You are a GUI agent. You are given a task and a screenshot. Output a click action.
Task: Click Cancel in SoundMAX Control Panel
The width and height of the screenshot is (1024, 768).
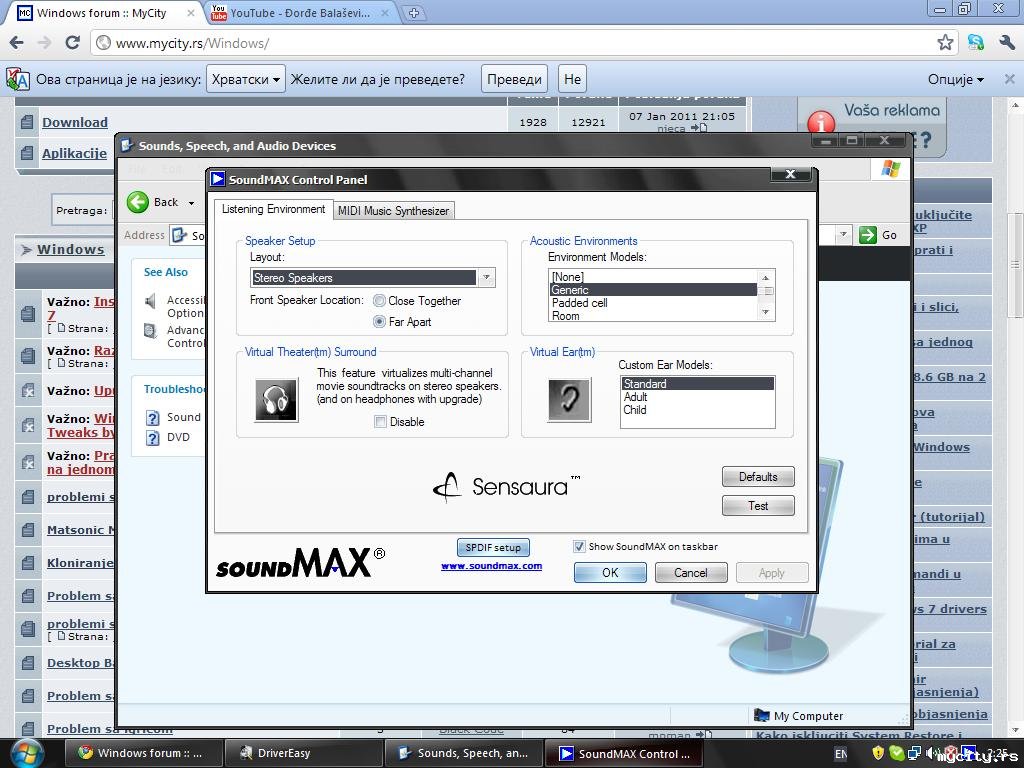click(x=691, y=573)
